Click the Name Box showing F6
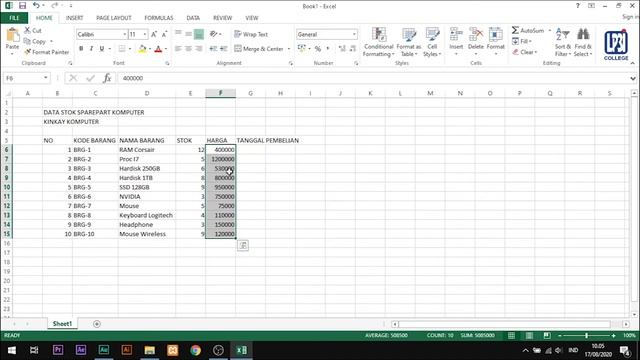This screenshot has width=640, height=360. point(23,78)
